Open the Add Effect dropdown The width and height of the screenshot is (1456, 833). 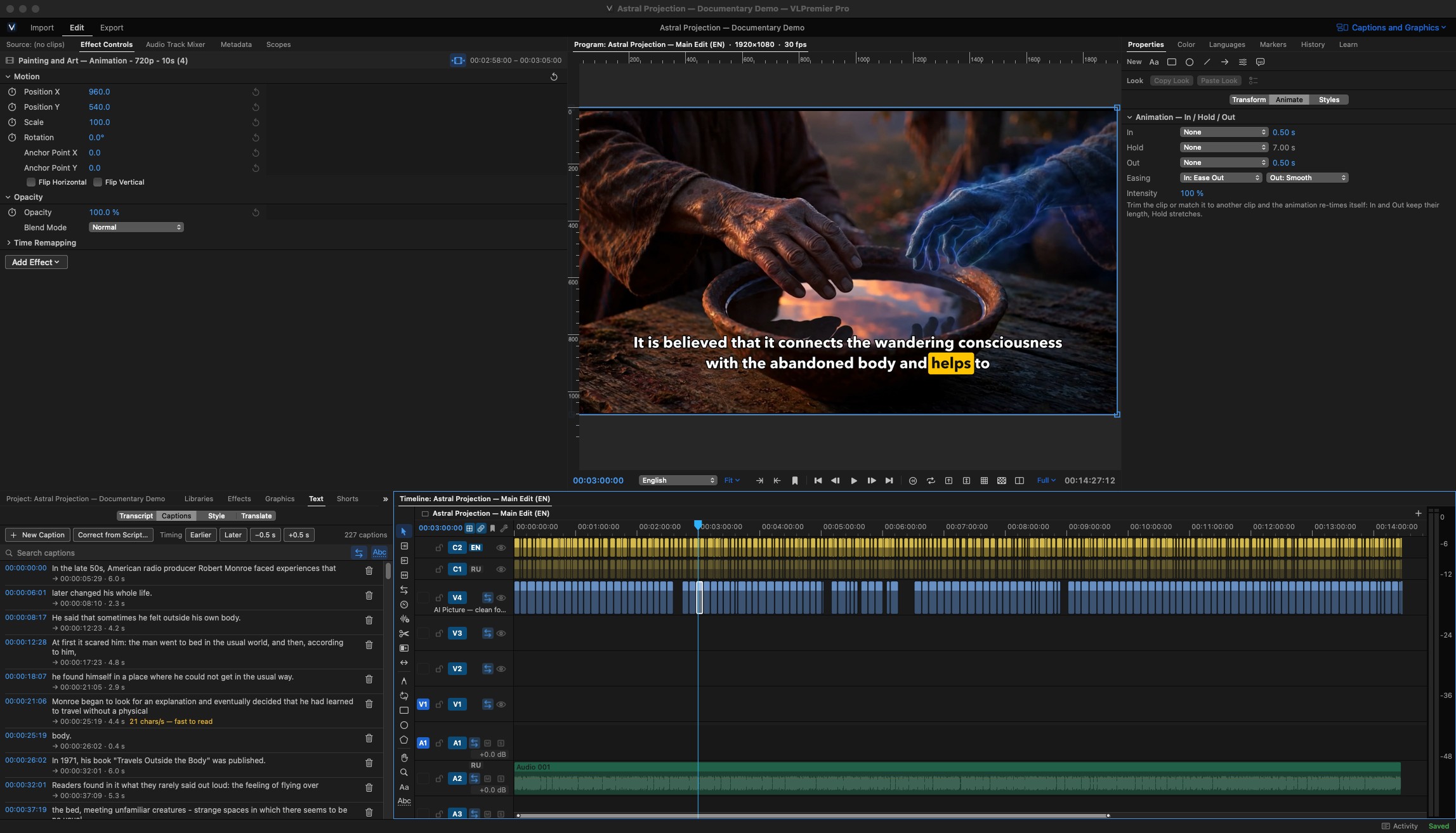pyautogui.click(x=36, y=262)
